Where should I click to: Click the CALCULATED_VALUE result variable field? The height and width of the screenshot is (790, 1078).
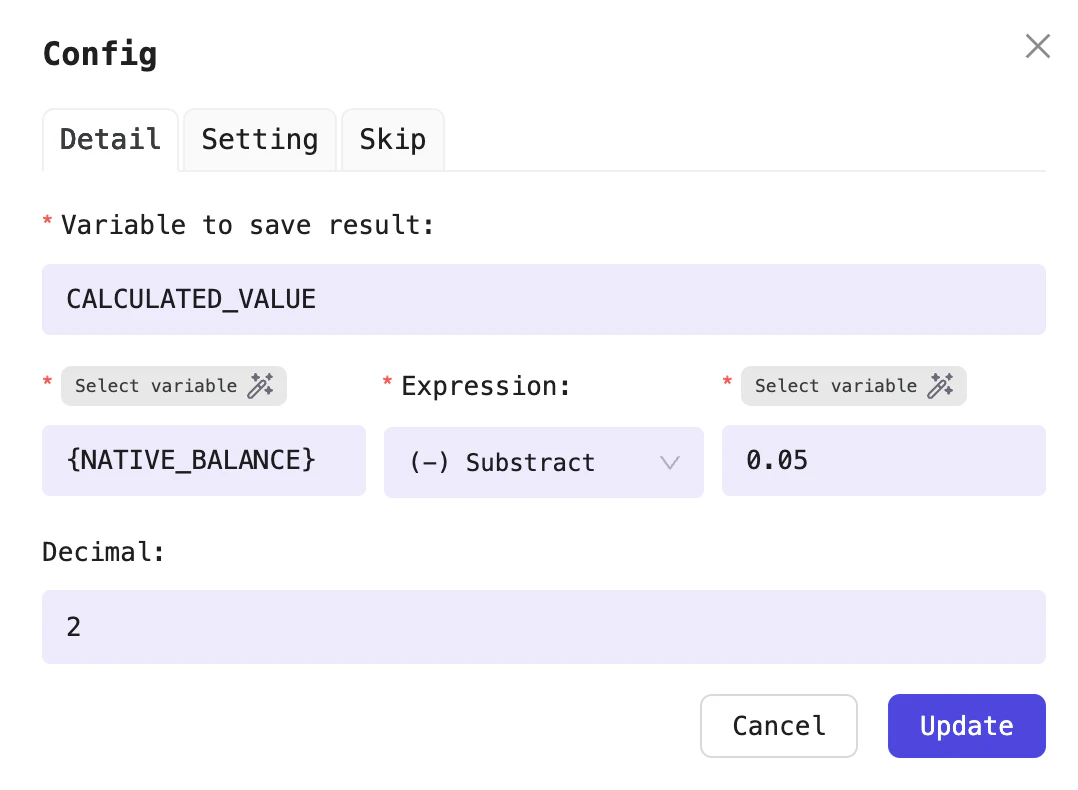[x=544, y=299]
